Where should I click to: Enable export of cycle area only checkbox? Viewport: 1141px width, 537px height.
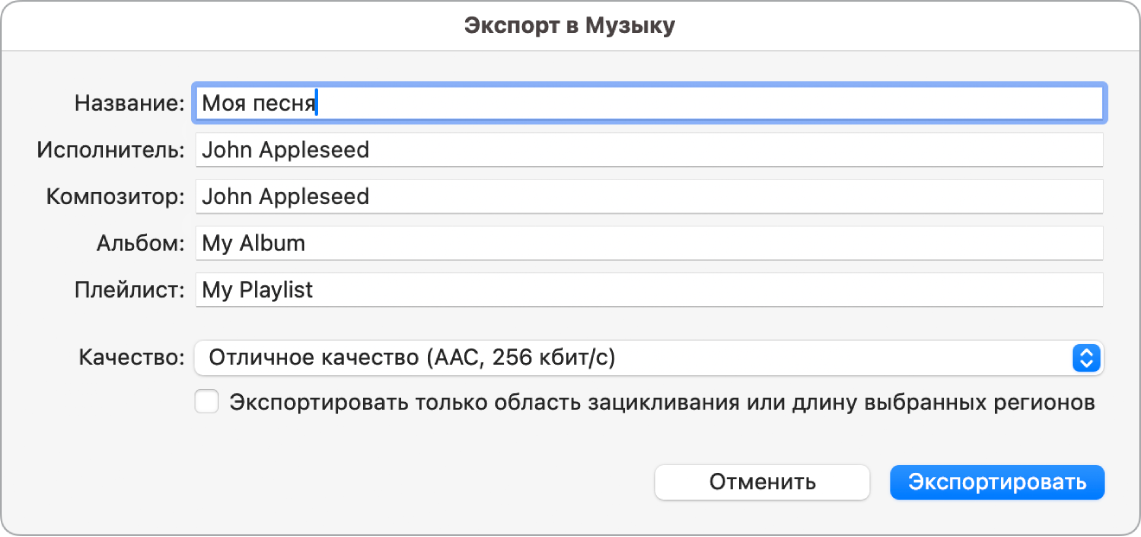pos(207,402)
